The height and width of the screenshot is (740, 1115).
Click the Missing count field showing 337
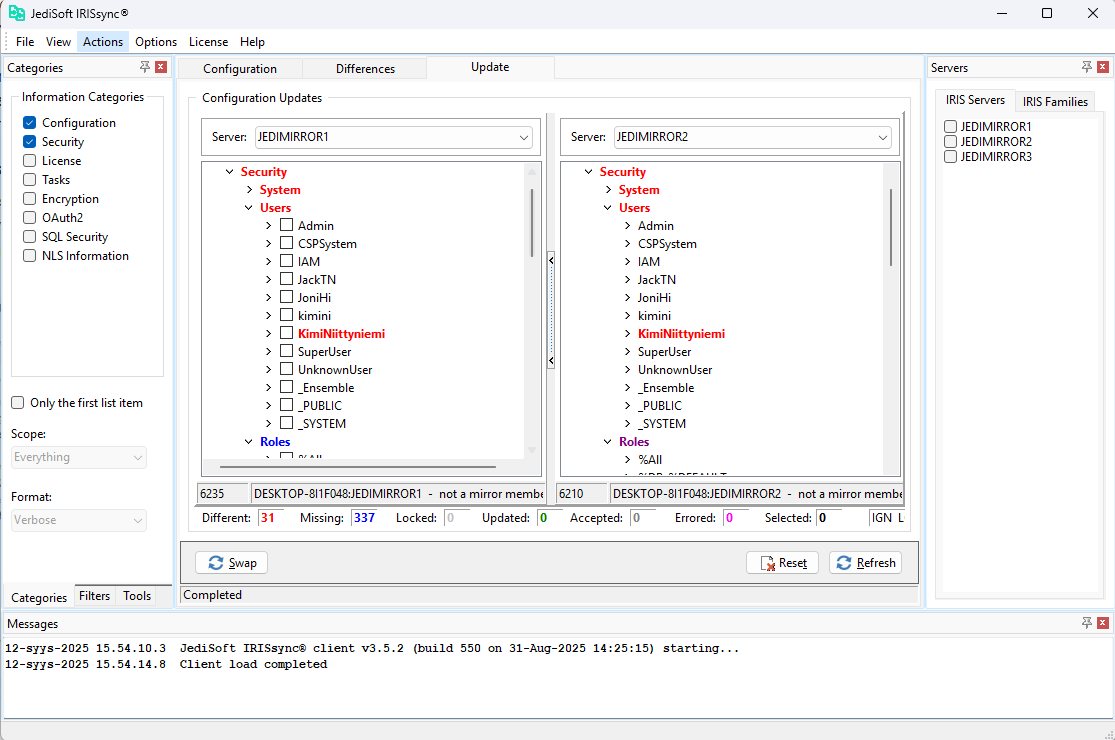pos(366,518)
